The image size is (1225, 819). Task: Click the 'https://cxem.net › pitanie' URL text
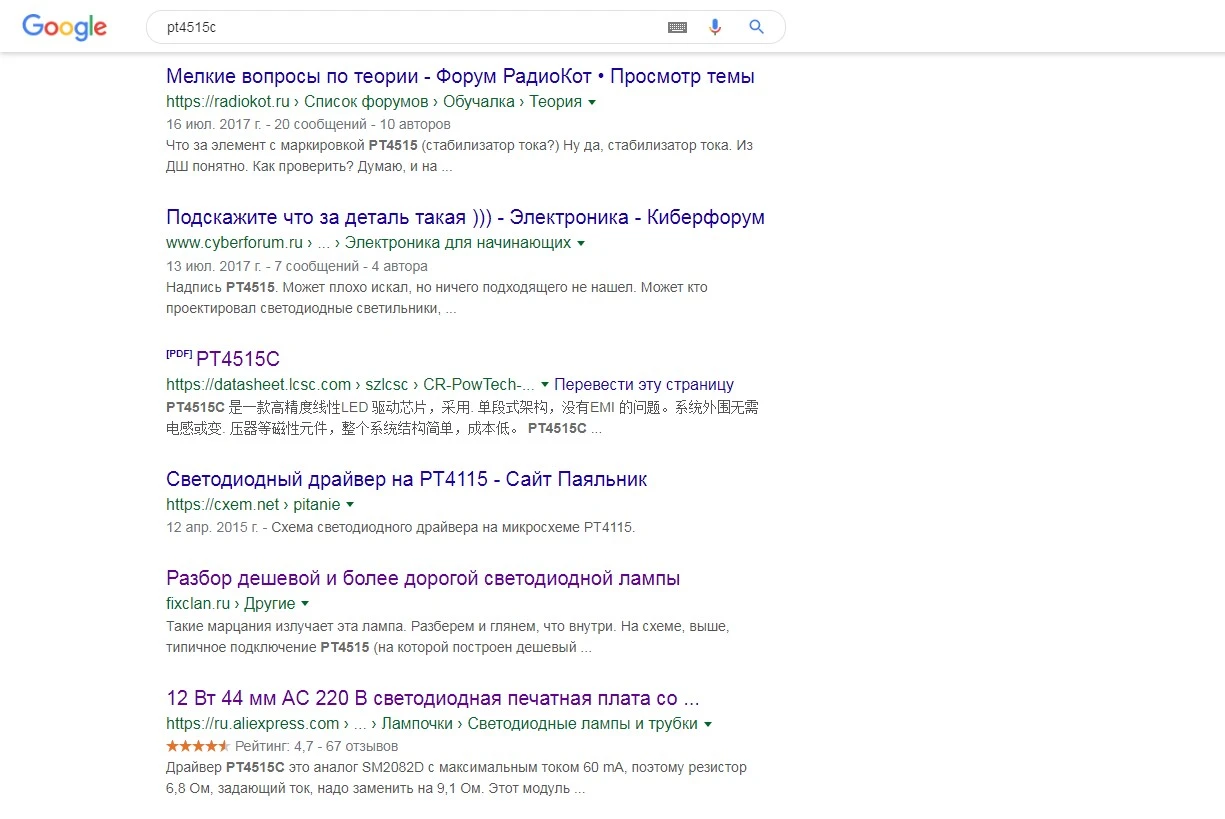(x=253, y=505)
